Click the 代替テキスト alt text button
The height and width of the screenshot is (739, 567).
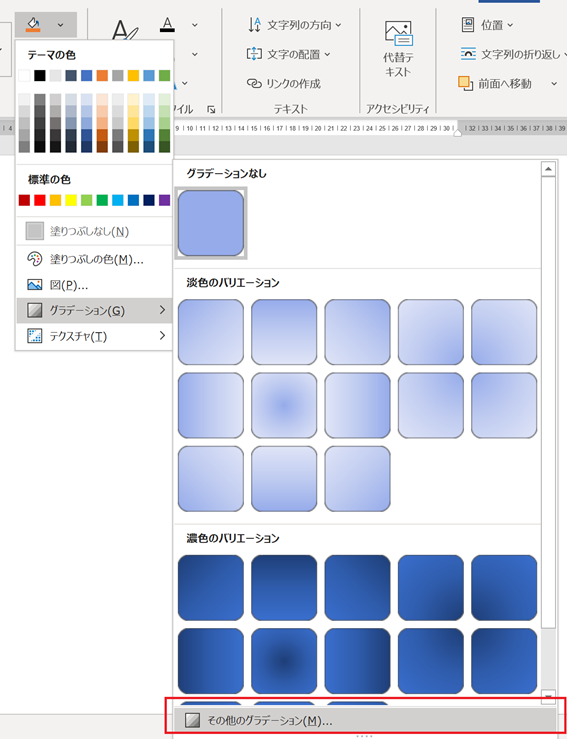click(398, 49)
